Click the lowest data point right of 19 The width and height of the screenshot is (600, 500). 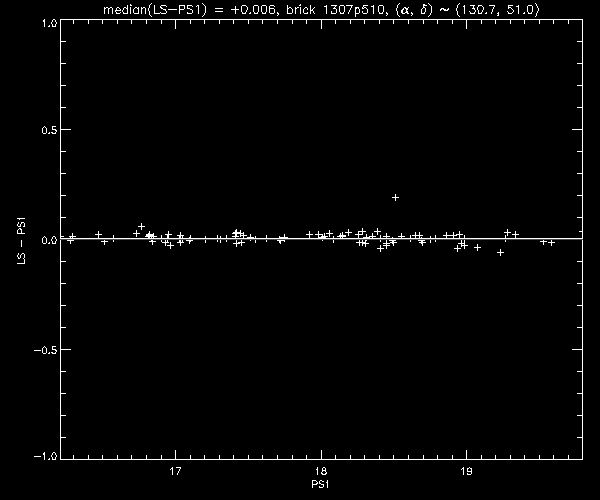[x=500, y=252]
